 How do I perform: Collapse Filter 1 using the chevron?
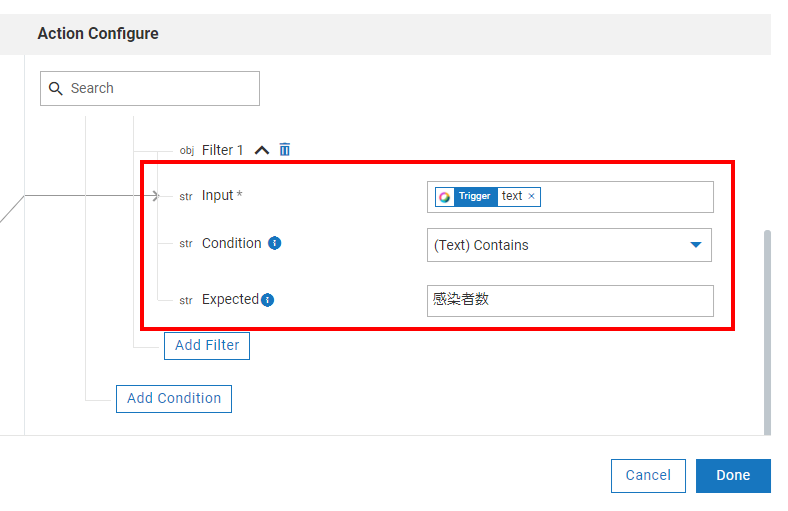pos(262,150)
